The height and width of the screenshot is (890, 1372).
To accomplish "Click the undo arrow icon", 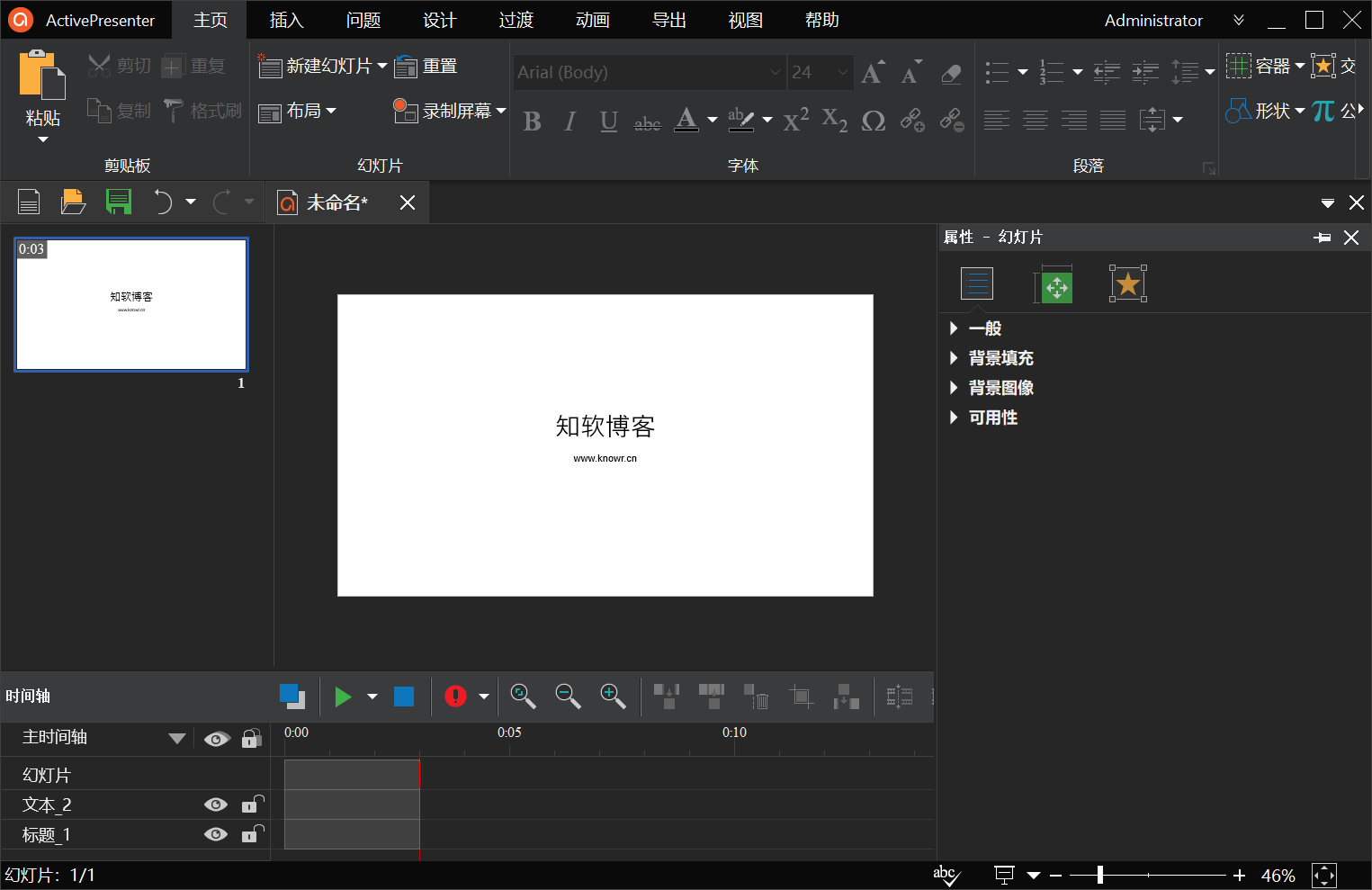I will tap(163, 202).
